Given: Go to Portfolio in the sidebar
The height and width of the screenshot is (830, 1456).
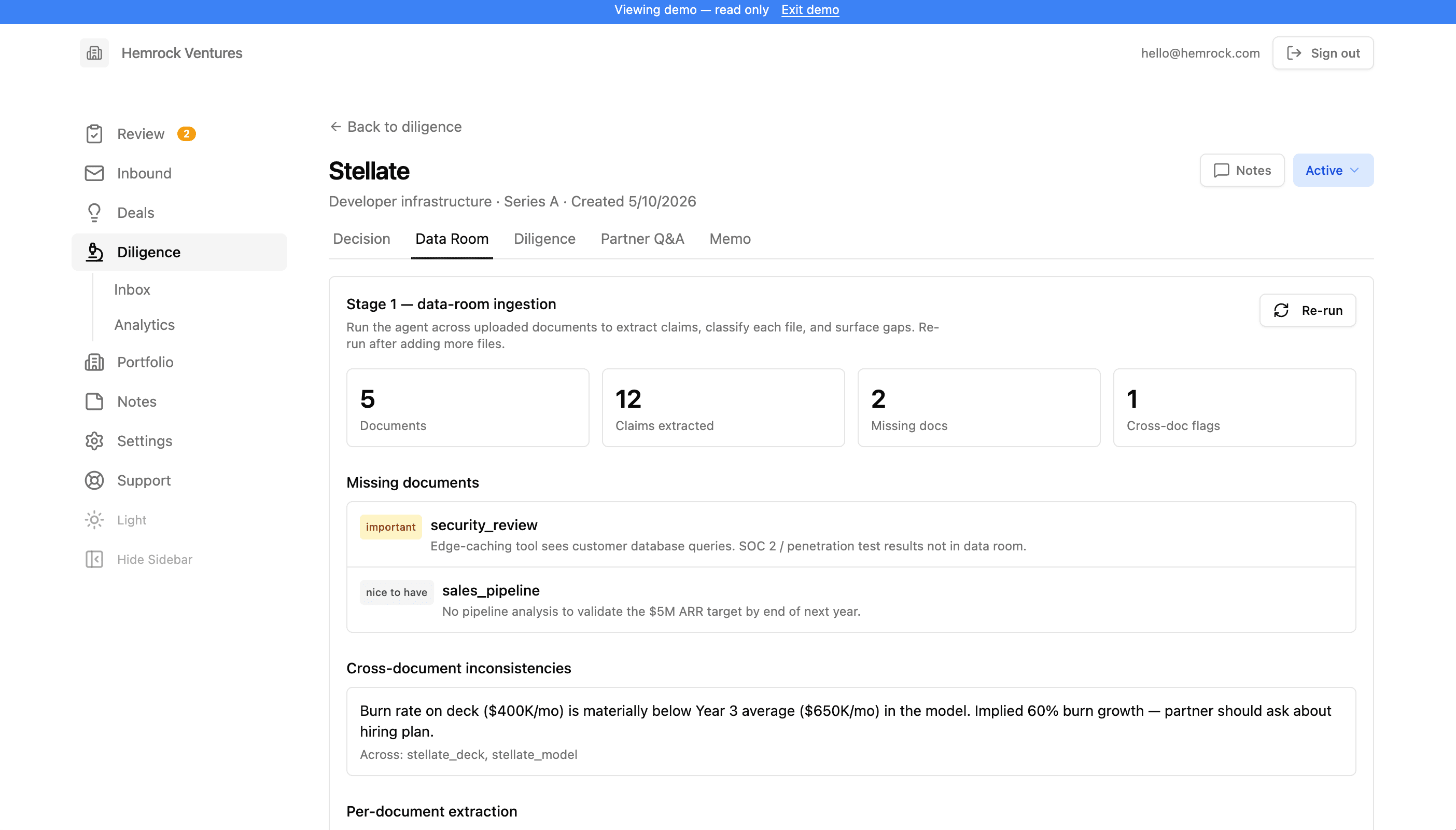Looking at the screenshot, I should click(x=179, y=362).
